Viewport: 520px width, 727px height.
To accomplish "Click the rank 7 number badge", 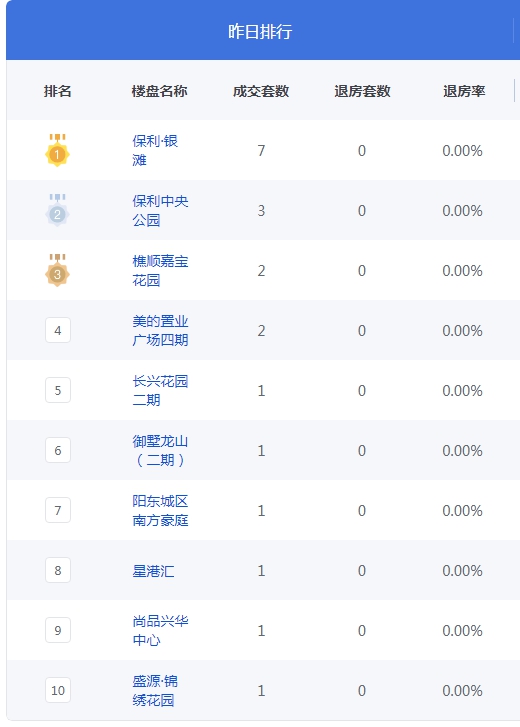I will point(58,510).
